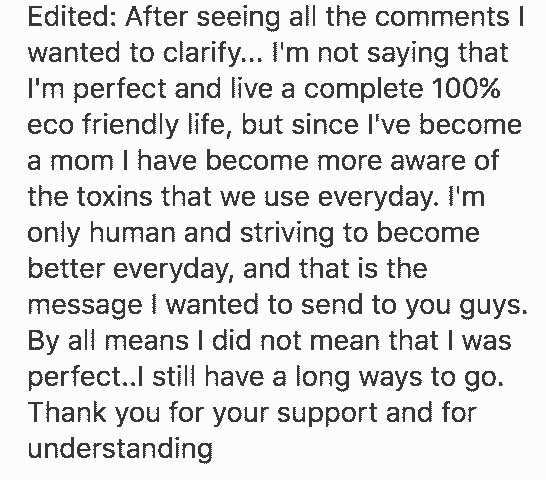Screen dimensions: 546x480
Task: Click the word "toxins" in the text
Action: point(114,196)
